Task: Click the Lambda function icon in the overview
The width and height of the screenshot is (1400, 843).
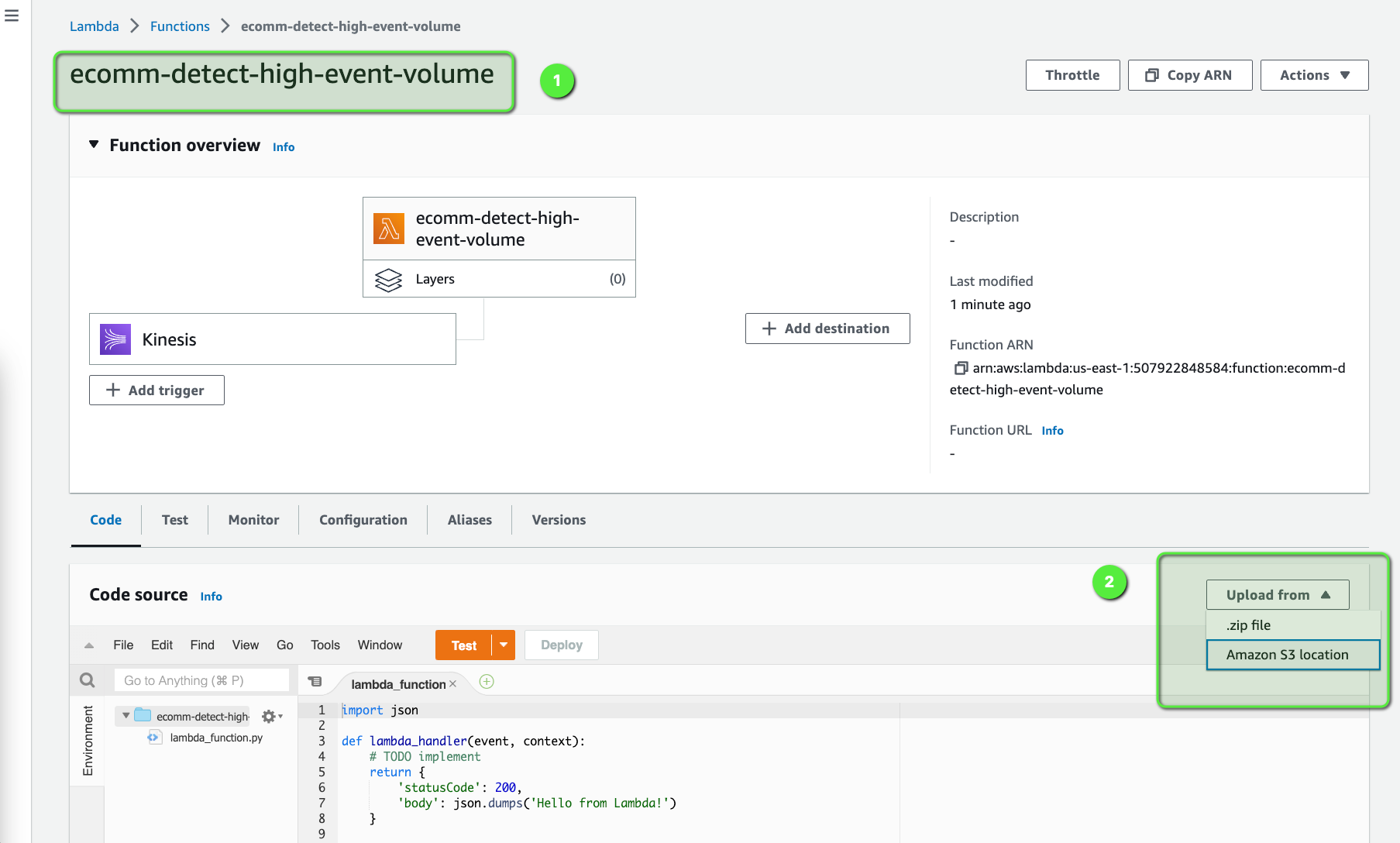Action: 389,229
